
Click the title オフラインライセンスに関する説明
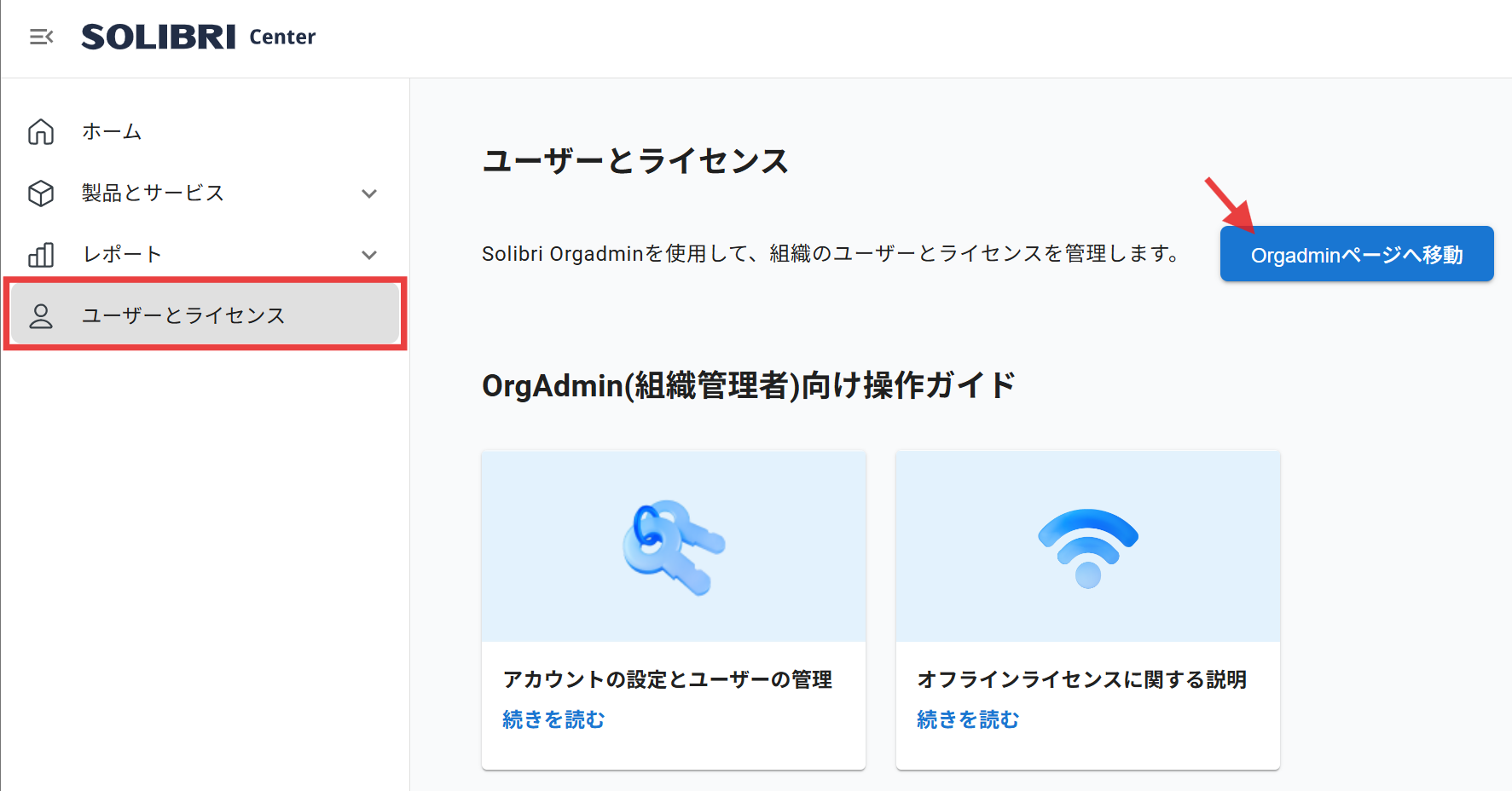[1082, 679]
